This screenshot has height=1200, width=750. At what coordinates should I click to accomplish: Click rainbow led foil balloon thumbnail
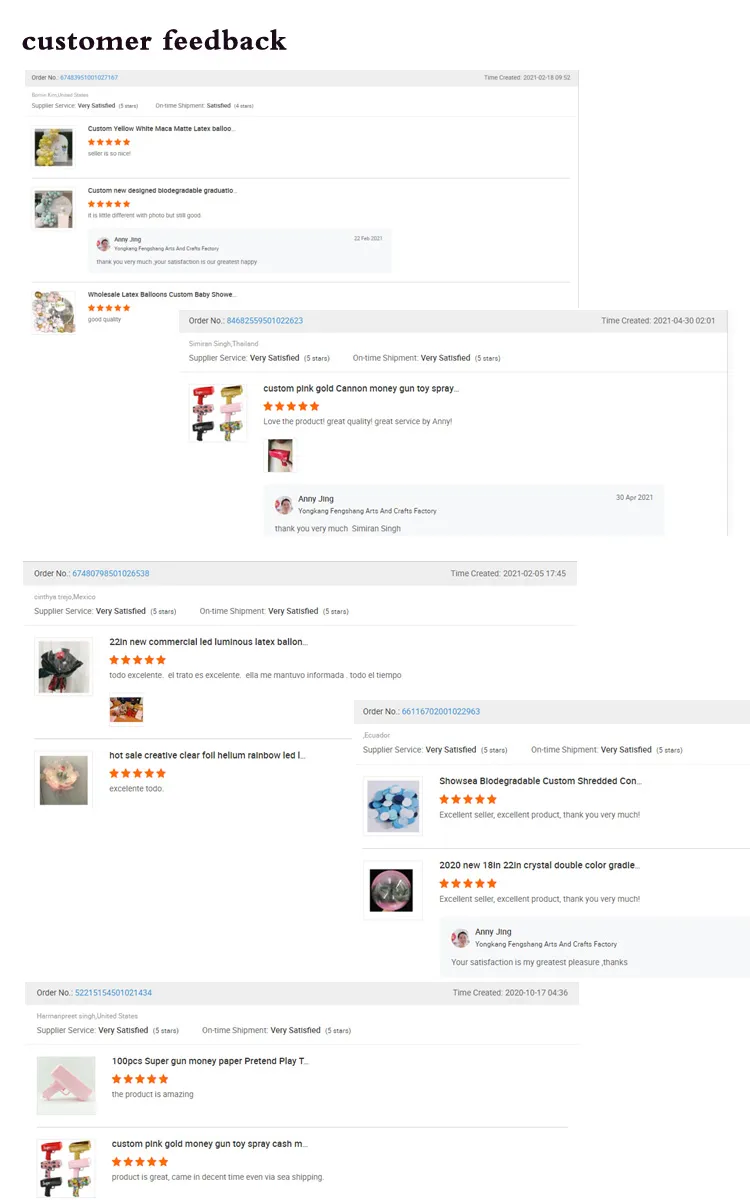(x=63, y=780)
